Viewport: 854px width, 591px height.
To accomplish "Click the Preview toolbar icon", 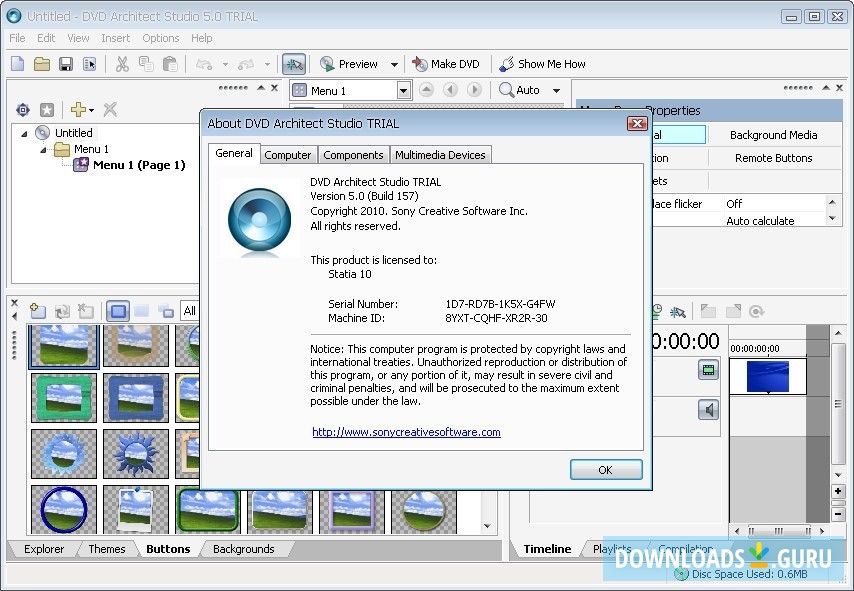I will click(350, 63).
